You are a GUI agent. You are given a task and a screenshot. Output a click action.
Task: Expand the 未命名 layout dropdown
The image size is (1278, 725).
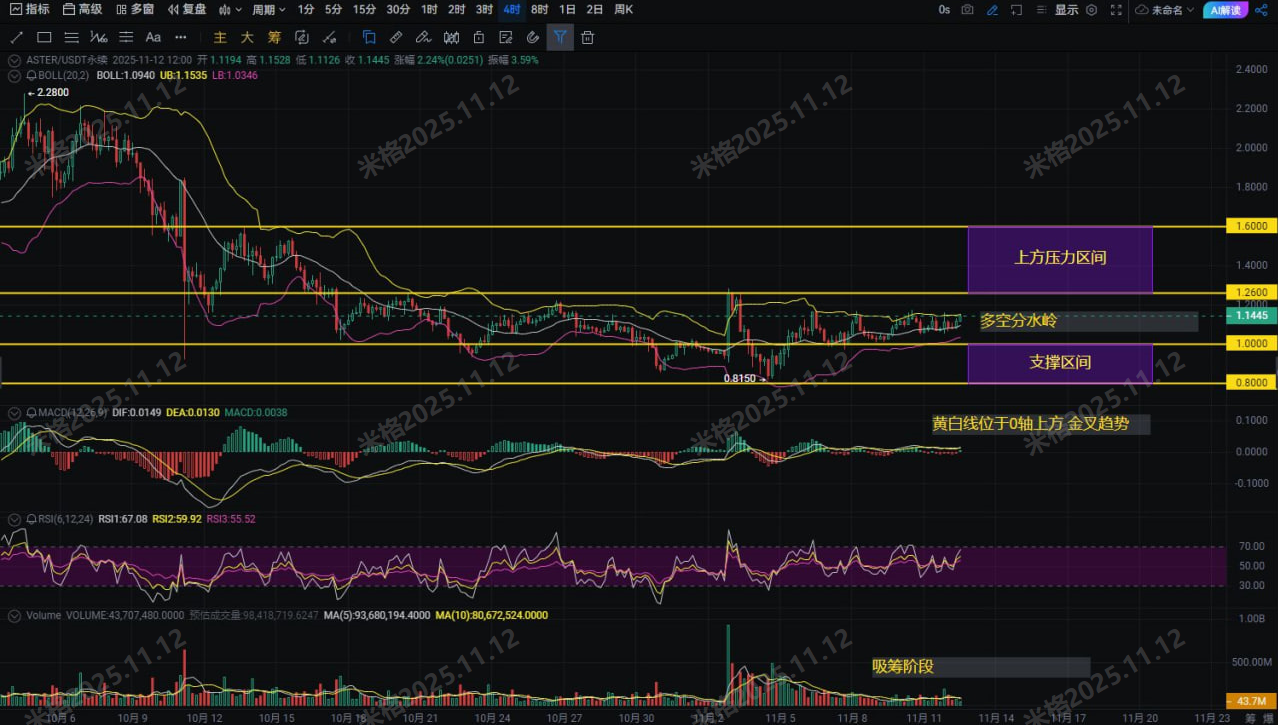[1165, 10]
